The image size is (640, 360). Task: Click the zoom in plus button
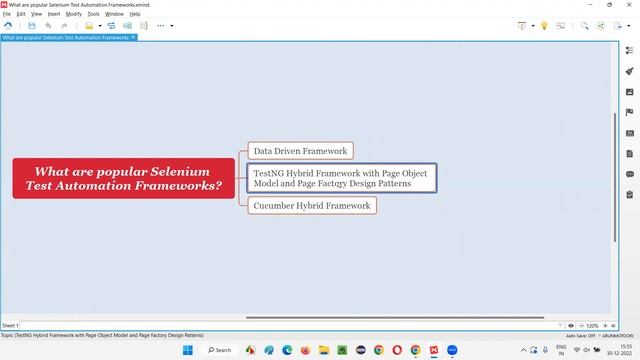point(605,326)
